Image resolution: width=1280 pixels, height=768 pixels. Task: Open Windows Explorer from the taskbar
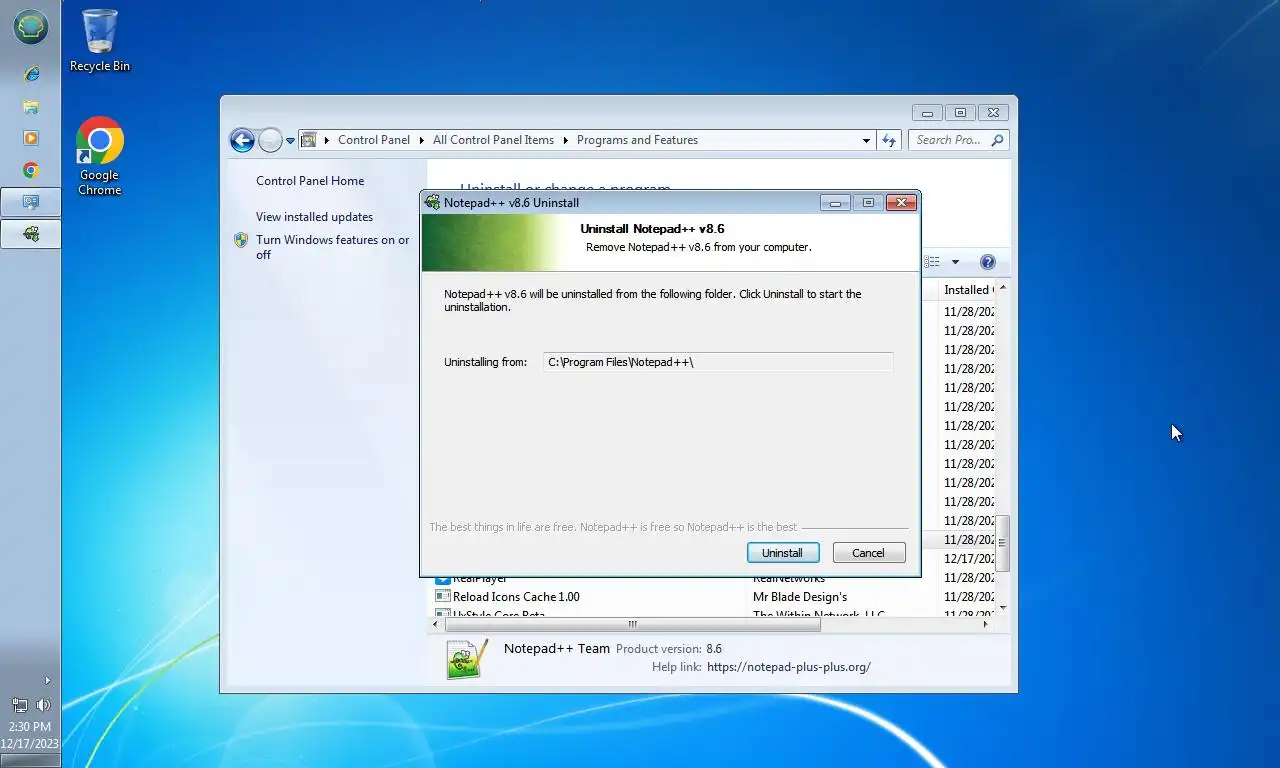point(31,107)
